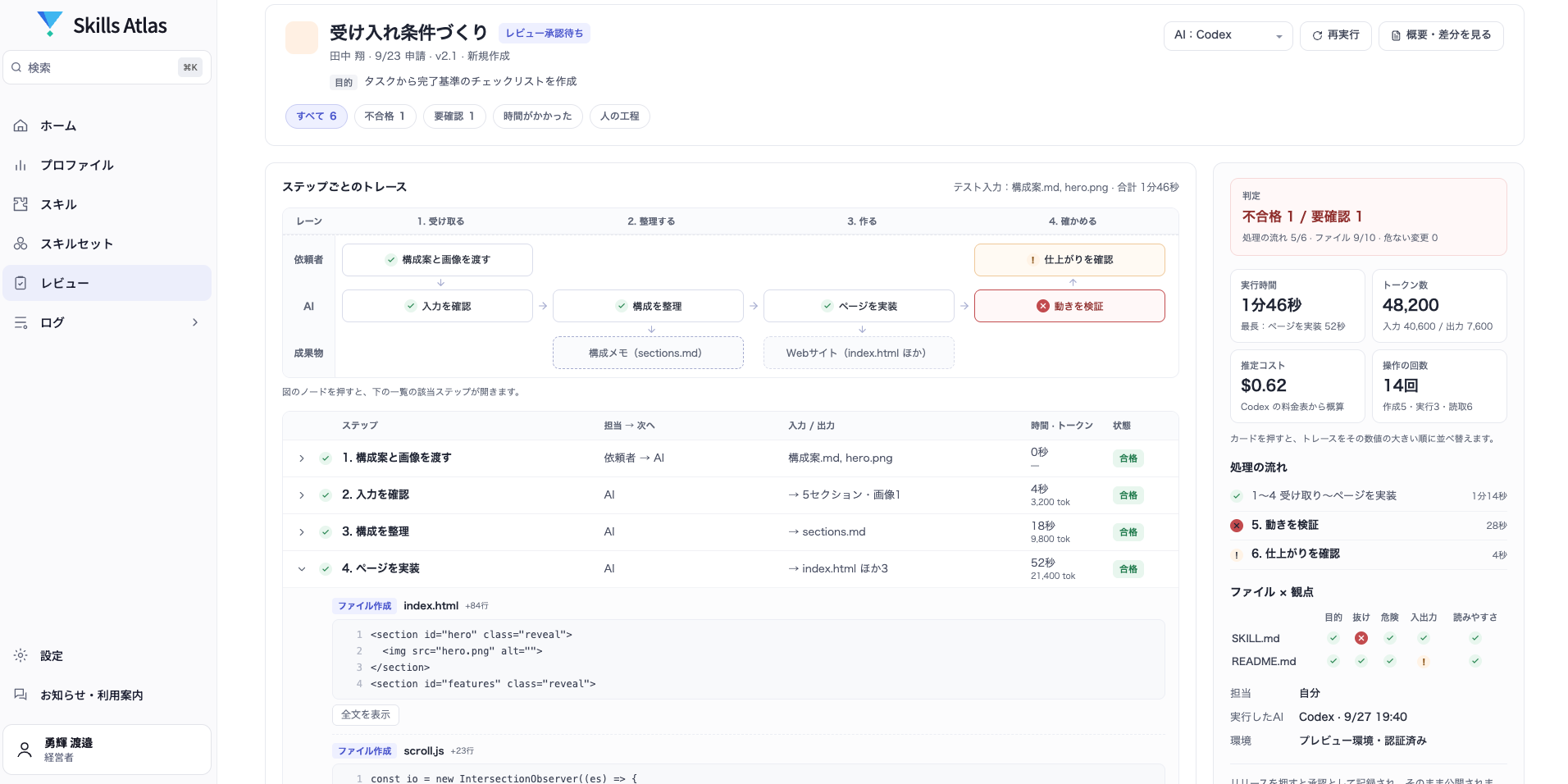Screen dimensions: 1568x784
Task: Sort by the 操作の回数 14回 card
Action: coord(1439,385)
